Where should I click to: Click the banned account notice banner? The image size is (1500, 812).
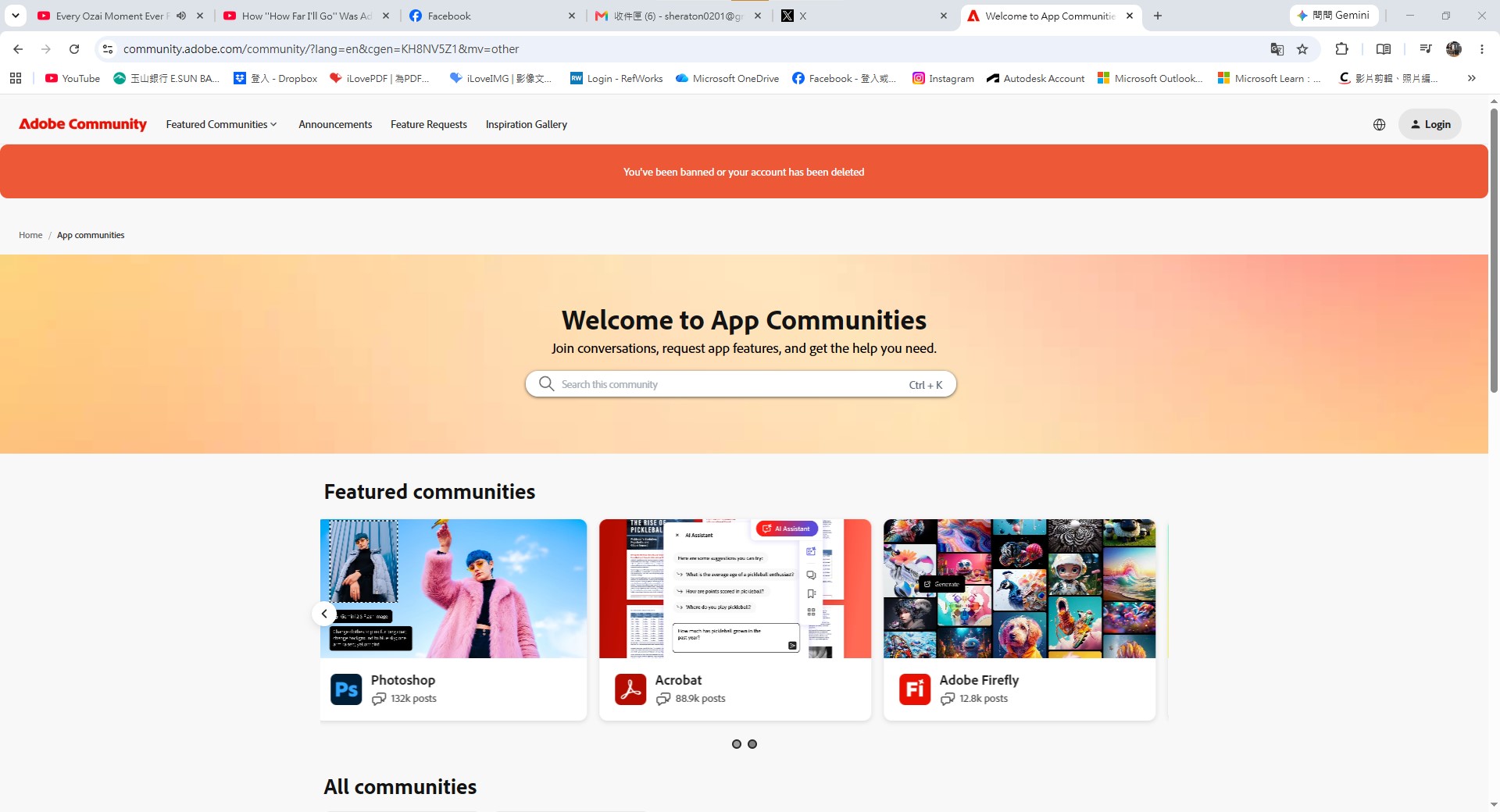click(744, 172)
